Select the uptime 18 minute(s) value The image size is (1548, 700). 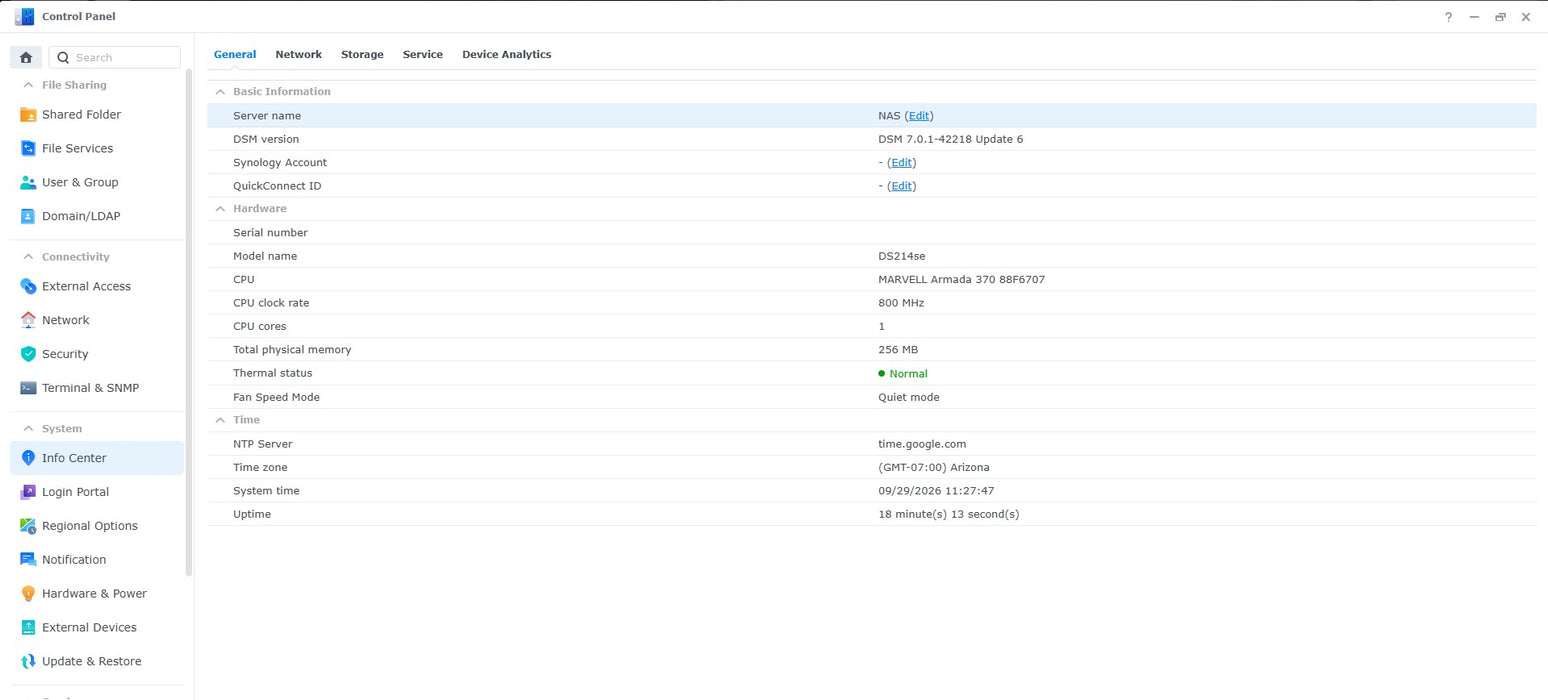[949, 515]
